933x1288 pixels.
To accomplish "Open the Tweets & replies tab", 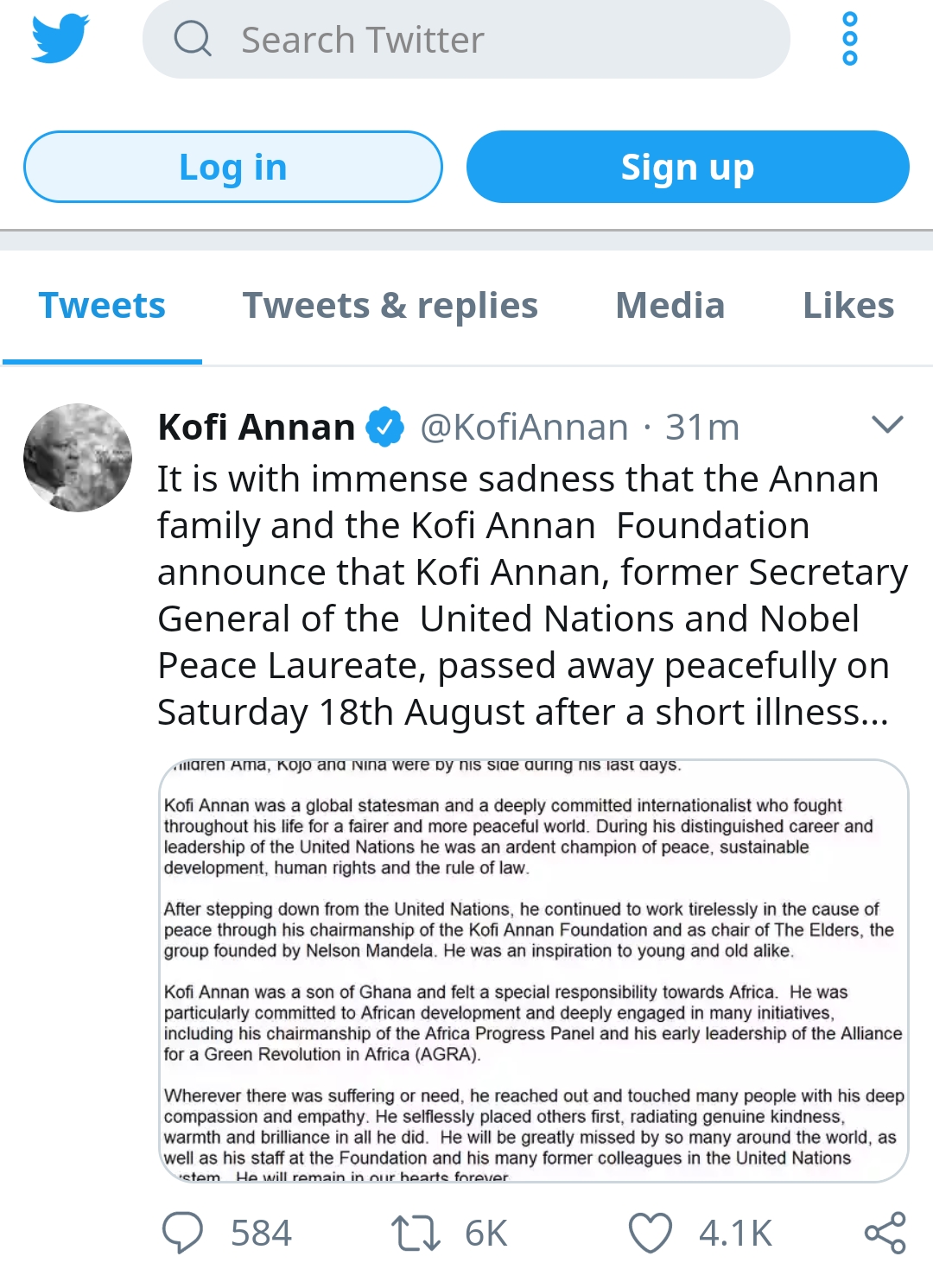I will click(x=390, y=306).
